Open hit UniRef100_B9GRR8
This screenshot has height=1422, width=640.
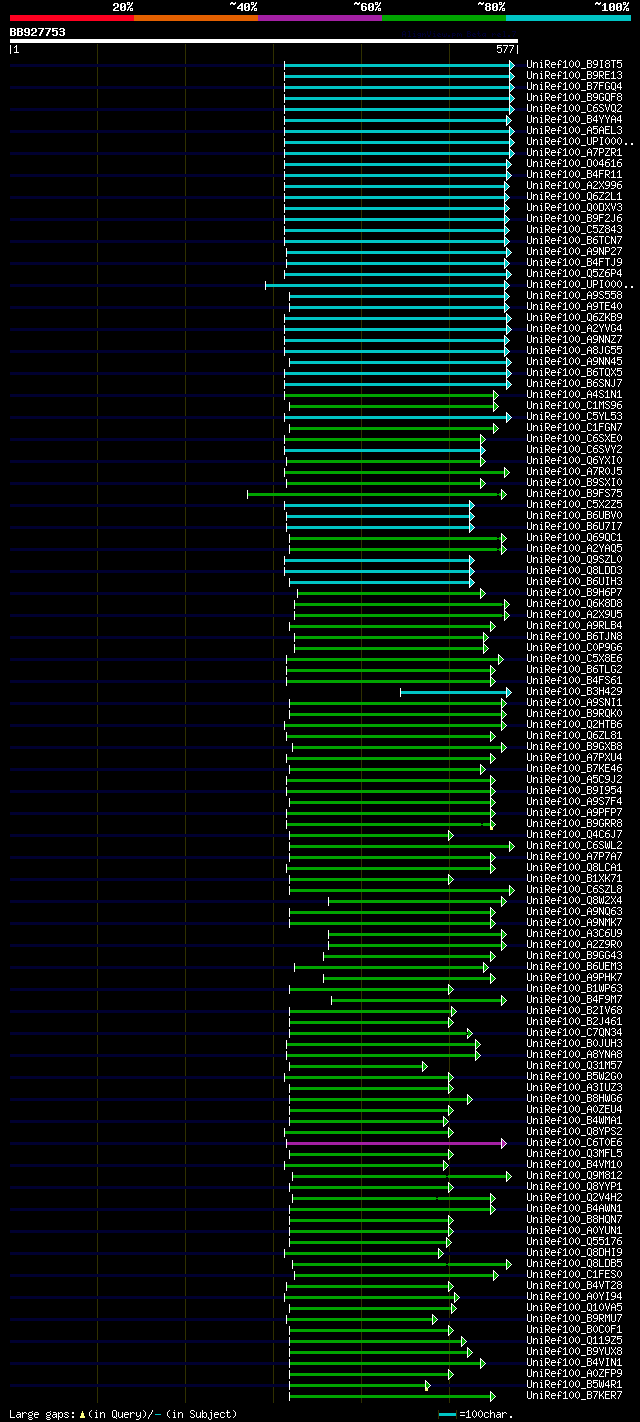(574, 823)
